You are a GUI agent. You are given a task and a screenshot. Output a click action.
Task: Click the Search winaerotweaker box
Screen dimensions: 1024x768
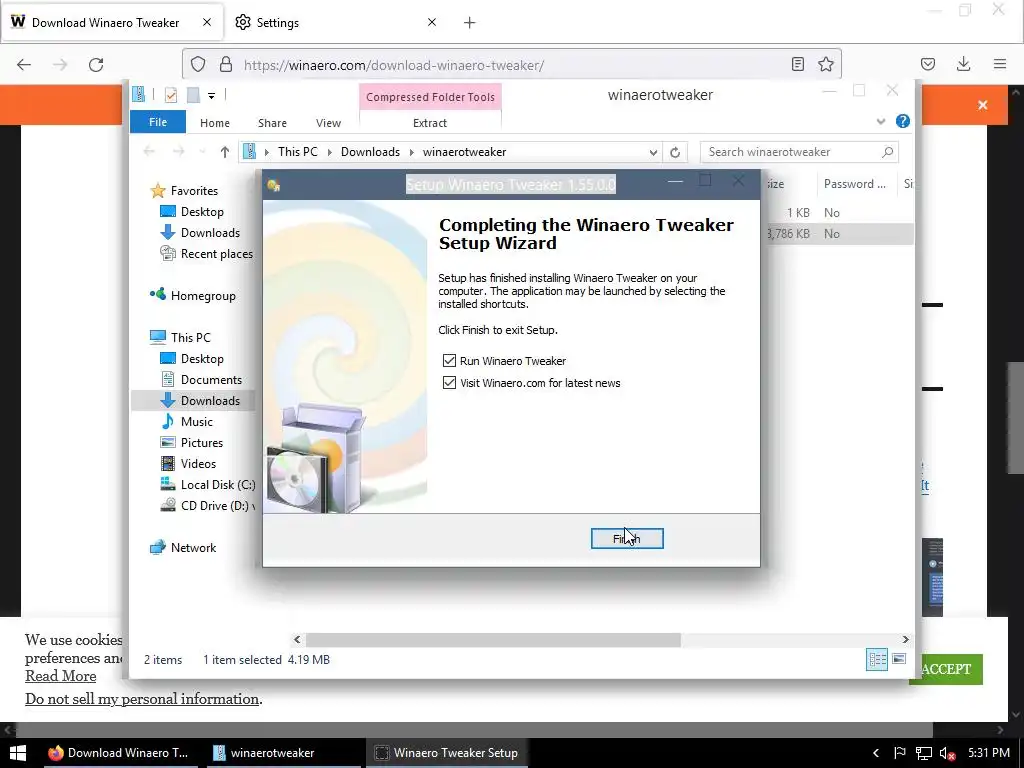[x=798, y=152]
